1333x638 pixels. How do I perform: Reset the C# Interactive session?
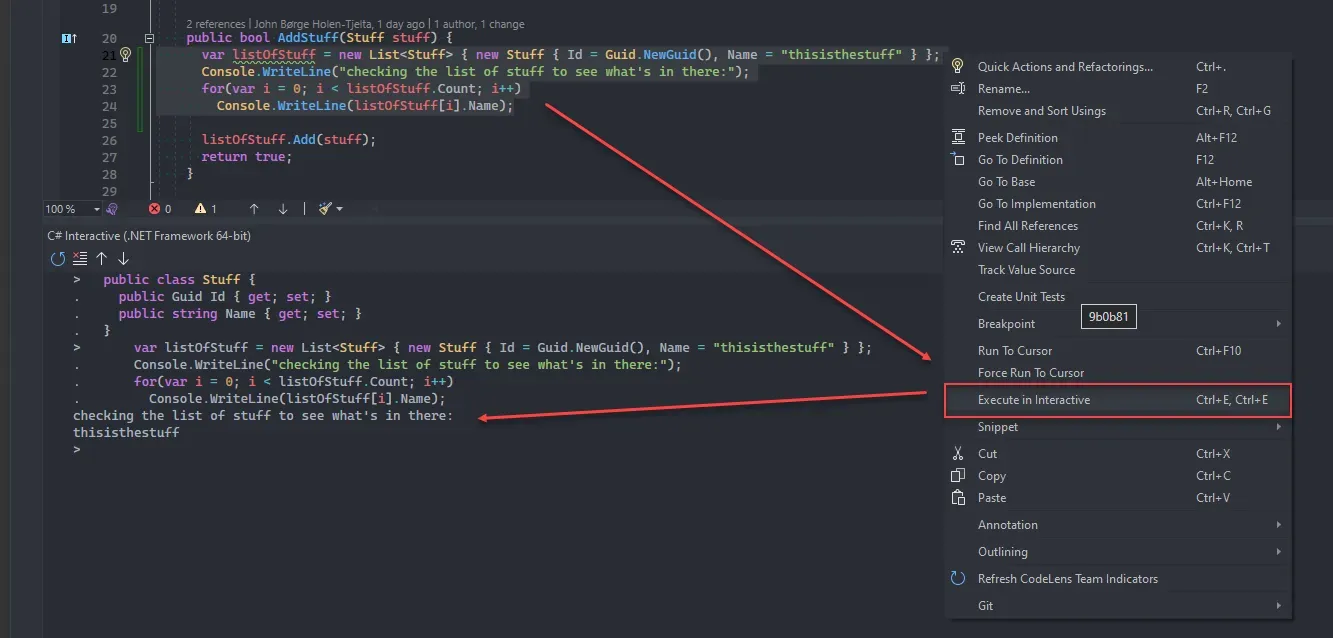pyautogui.click(x=57, y=258)
